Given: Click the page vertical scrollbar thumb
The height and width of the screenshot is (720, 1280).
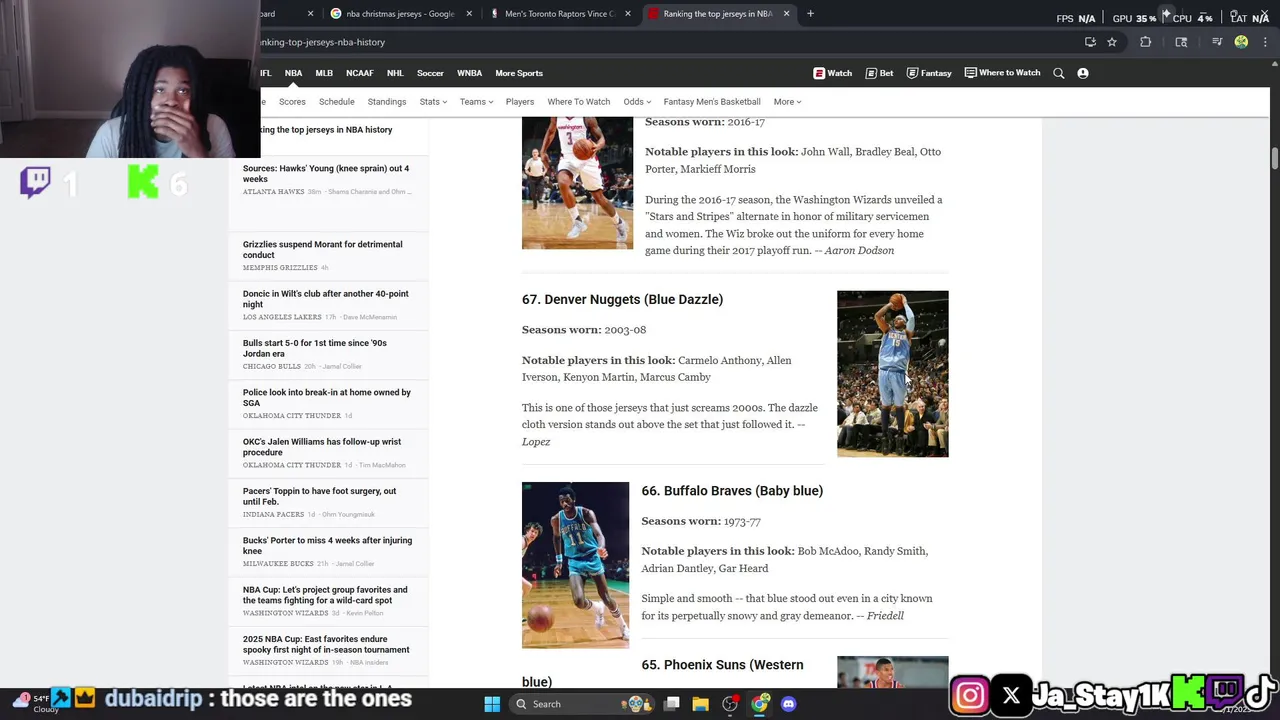Looking at the screenshot, I should [x=1274, y=158].
